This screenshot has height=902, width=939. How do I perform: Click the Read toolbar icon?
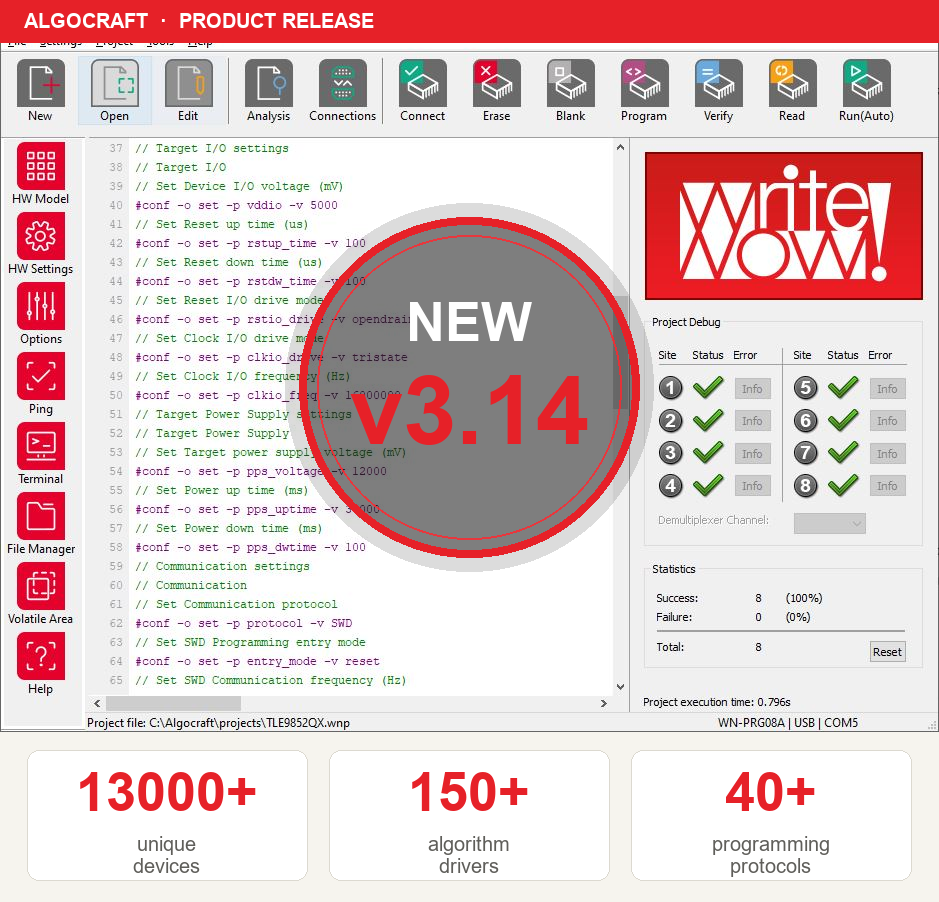pyautogui.click(x=792, y=83)
